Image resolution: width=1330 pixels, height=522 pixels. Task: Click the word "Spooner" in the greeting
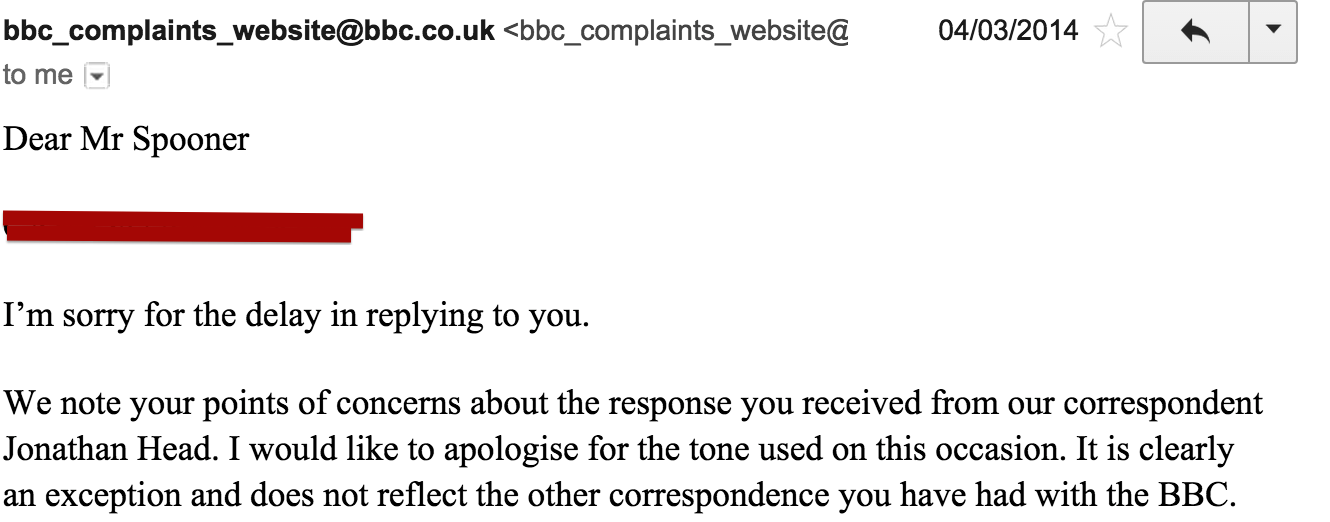(190, 138)
